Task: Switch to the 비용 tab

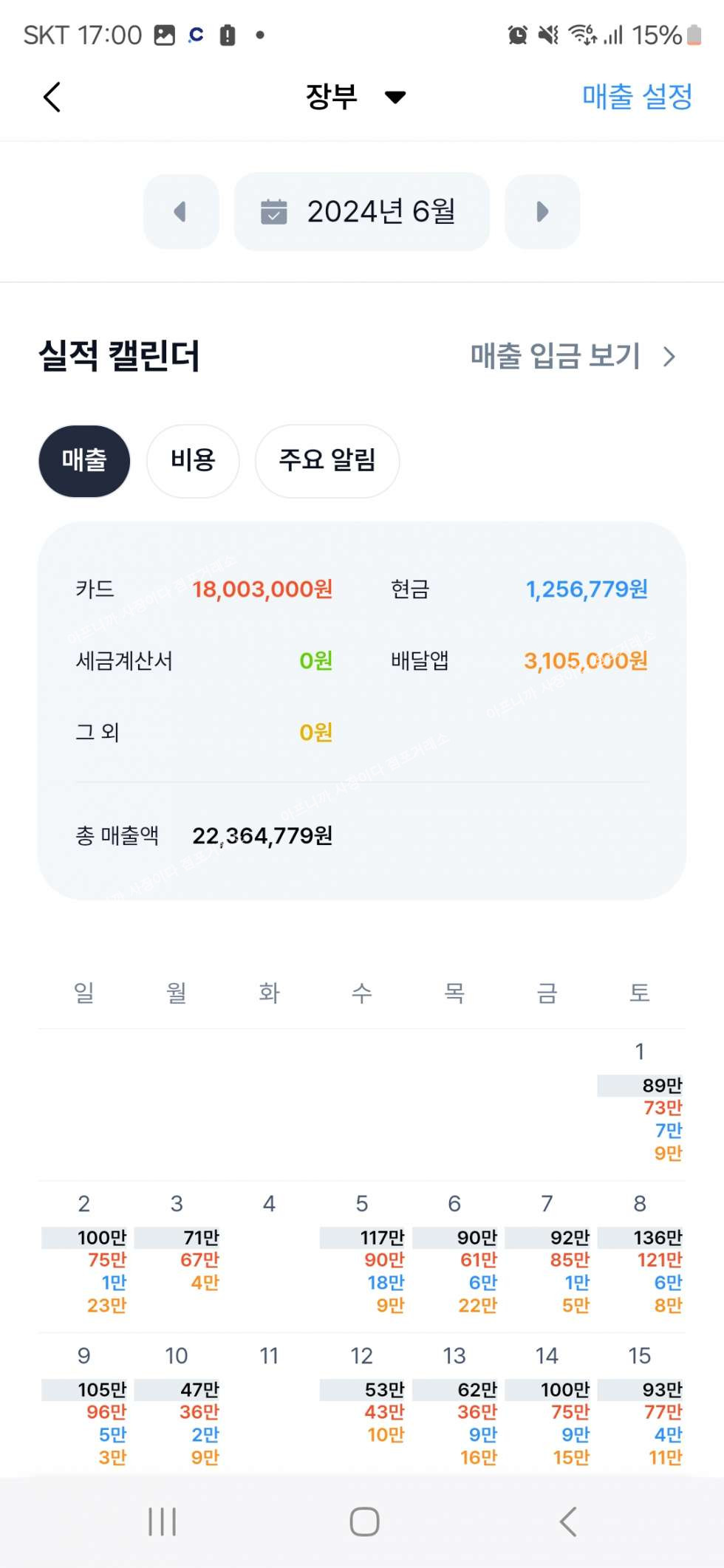Action: point(193,460)
